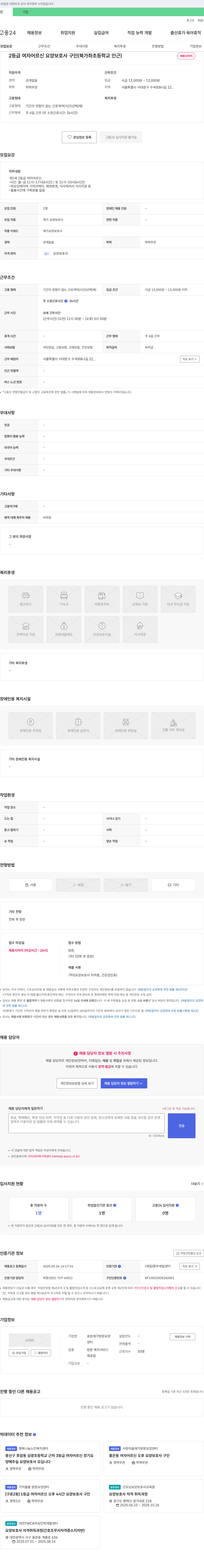Click the company LOGO thumbnail
204x1568 pixels.
30,1340
